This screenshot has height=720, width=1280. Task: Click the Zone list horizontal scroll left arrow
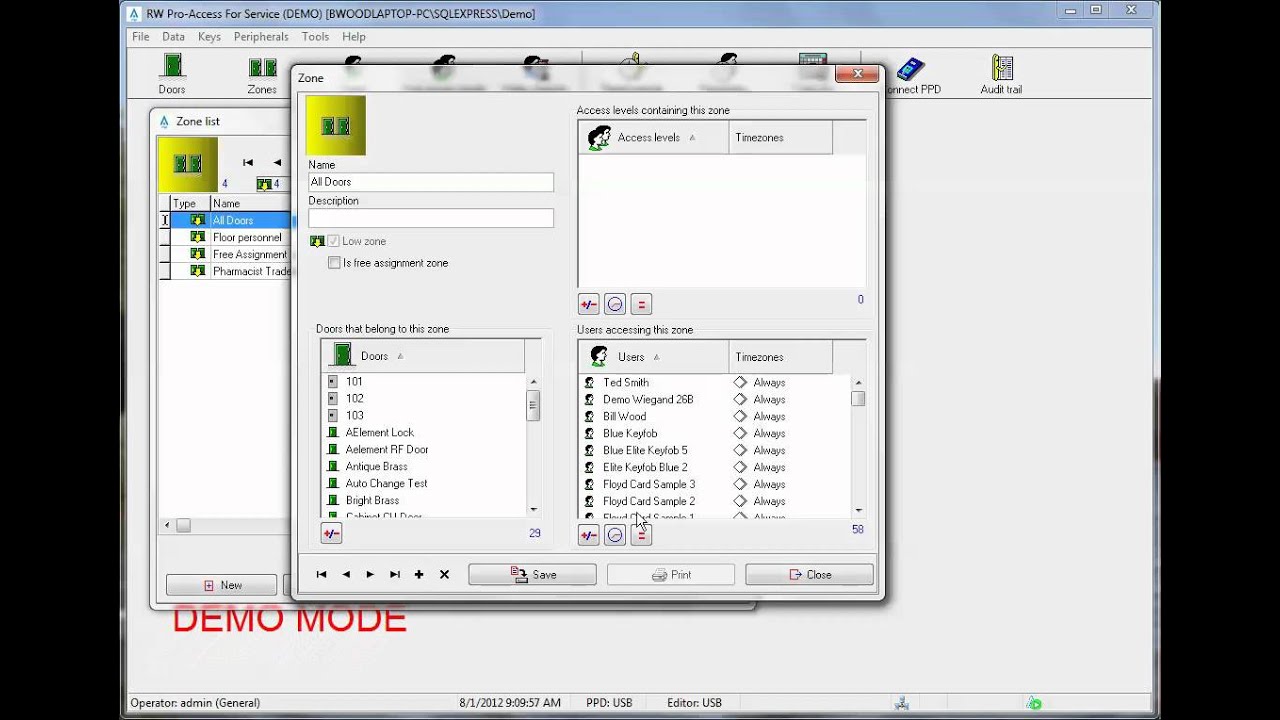coord(167,525)
